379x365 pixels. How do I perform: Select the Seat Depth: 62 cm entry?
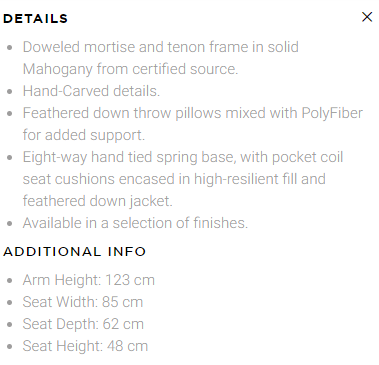(83, 324)
